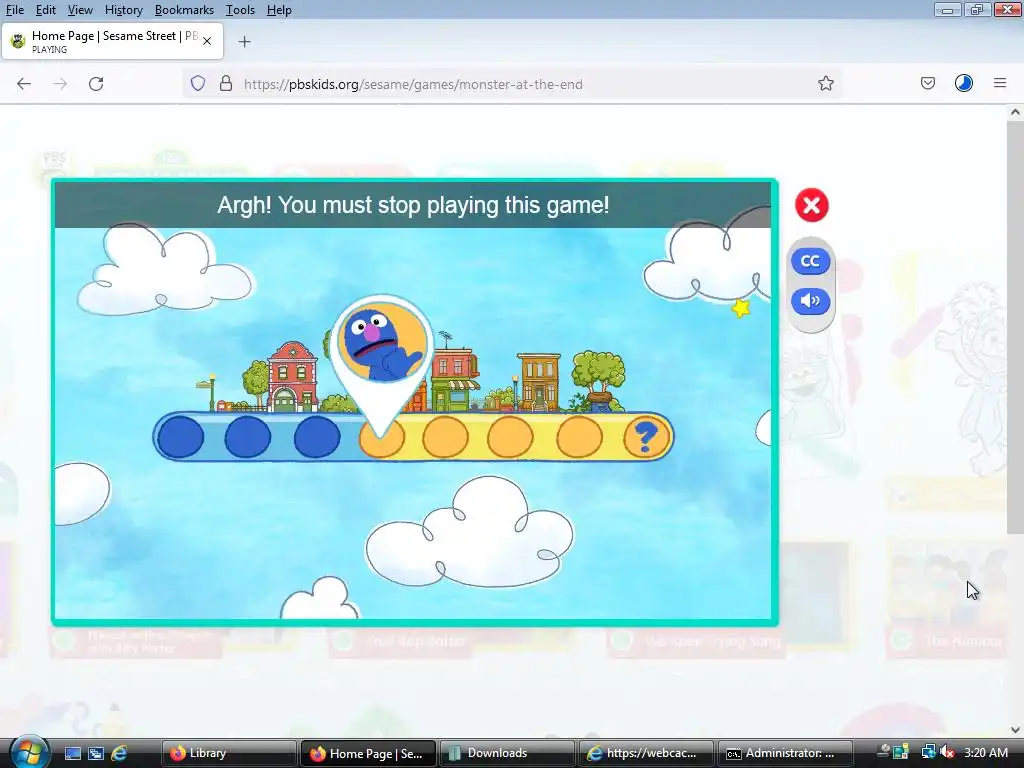Image resolution: width=1024 pixels, height=768 pixels.
Task: Close the game with the red X button
Action: click(812, 205)
